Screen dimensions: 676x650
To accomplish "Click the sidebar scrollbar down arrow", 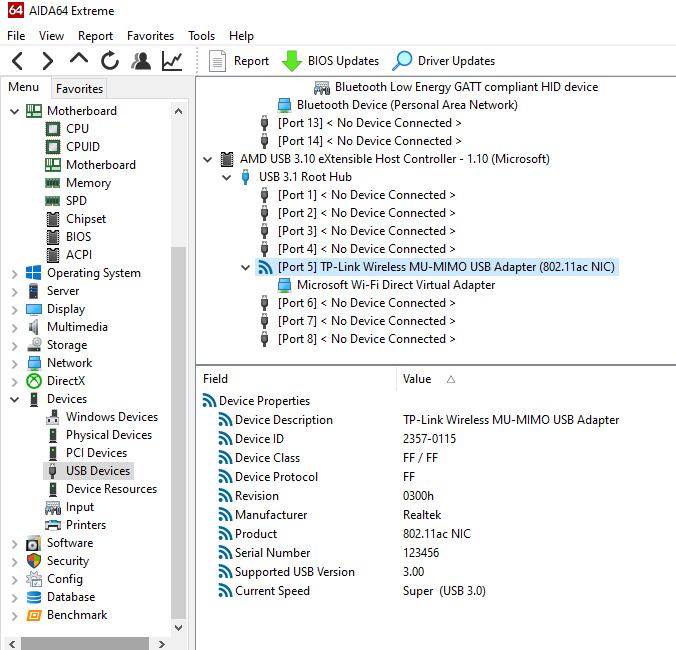I will pos(178,627).
